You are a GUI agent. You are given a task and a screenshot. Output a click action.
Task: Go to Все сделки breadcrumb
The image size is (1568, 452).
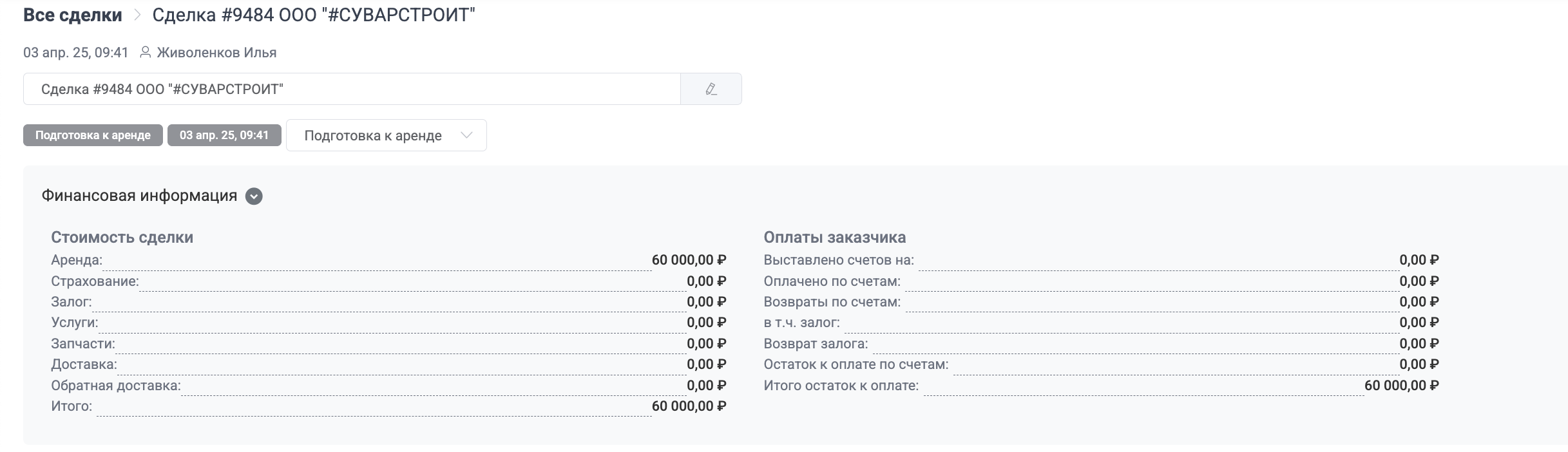(73, 15)
